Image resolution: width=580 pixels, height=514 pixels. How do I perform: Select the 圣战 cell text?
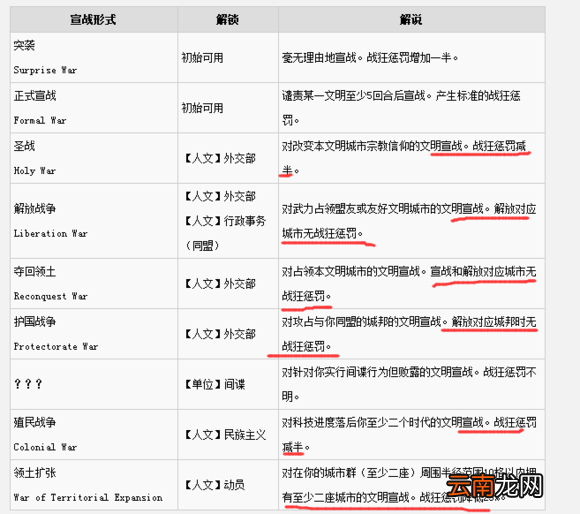pyautogui.click(x=24, y=146)
